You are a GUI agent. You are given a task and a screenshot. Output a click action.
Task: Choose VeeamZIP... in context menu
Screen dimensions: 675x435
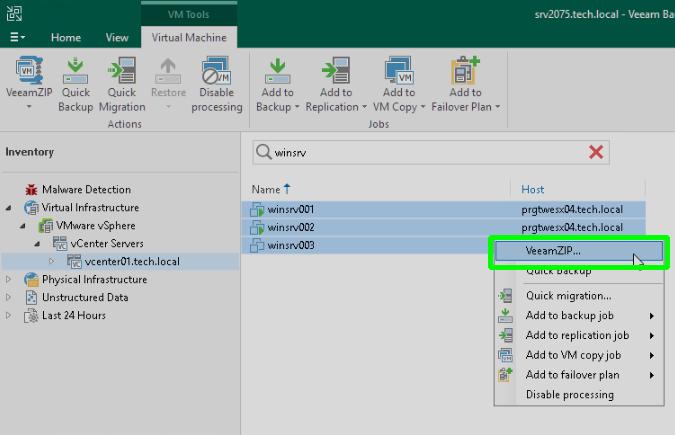click(579, 251)
